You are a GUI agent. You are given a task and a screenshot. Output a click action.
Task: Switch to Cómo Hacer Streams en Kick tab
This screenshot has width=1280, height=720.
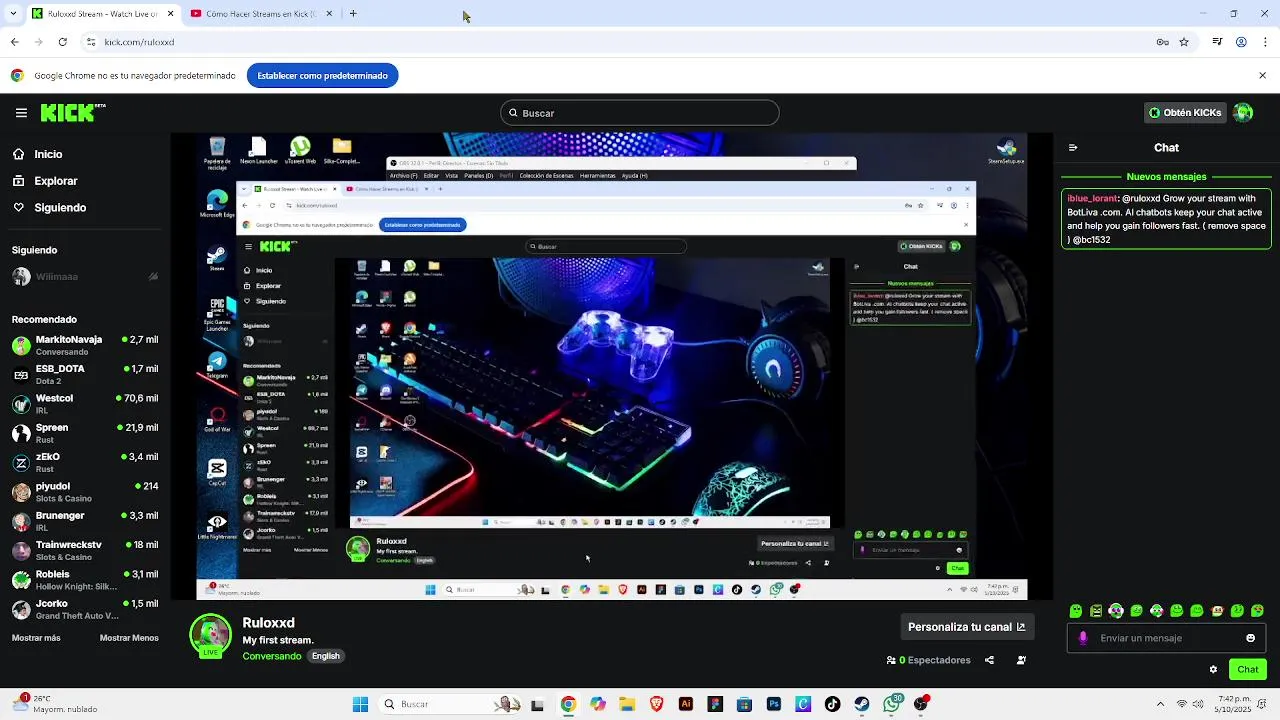(261, 14)
